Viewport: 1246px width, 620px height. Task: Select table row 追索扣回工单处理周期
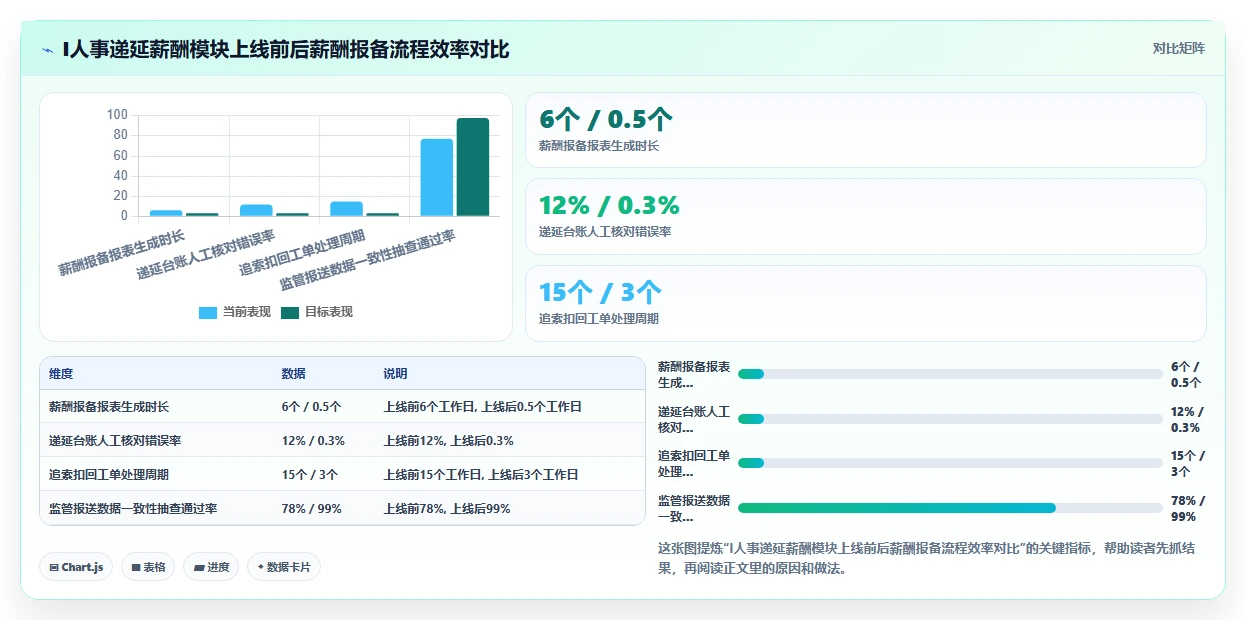pos(342,475)
